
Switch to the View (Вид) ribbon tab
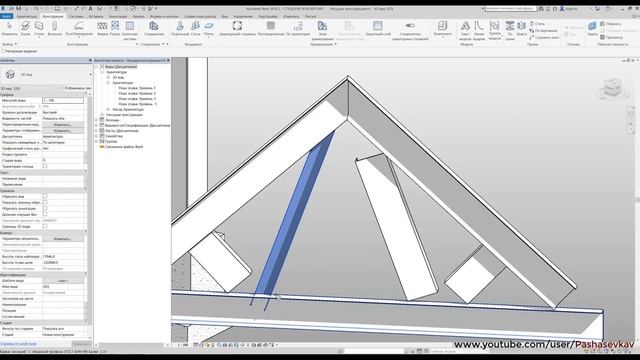coord(225,16)
